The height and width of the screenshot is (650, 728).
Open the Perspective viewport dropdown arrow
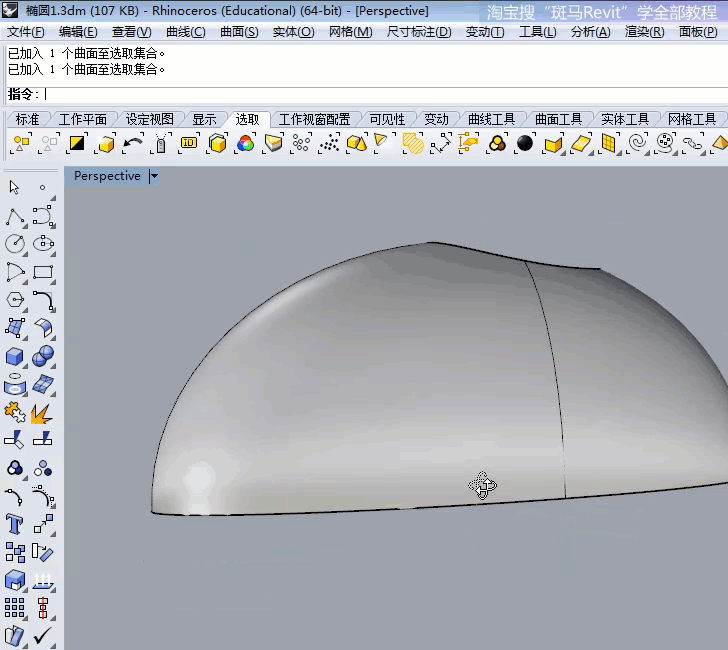coord(155,176)
